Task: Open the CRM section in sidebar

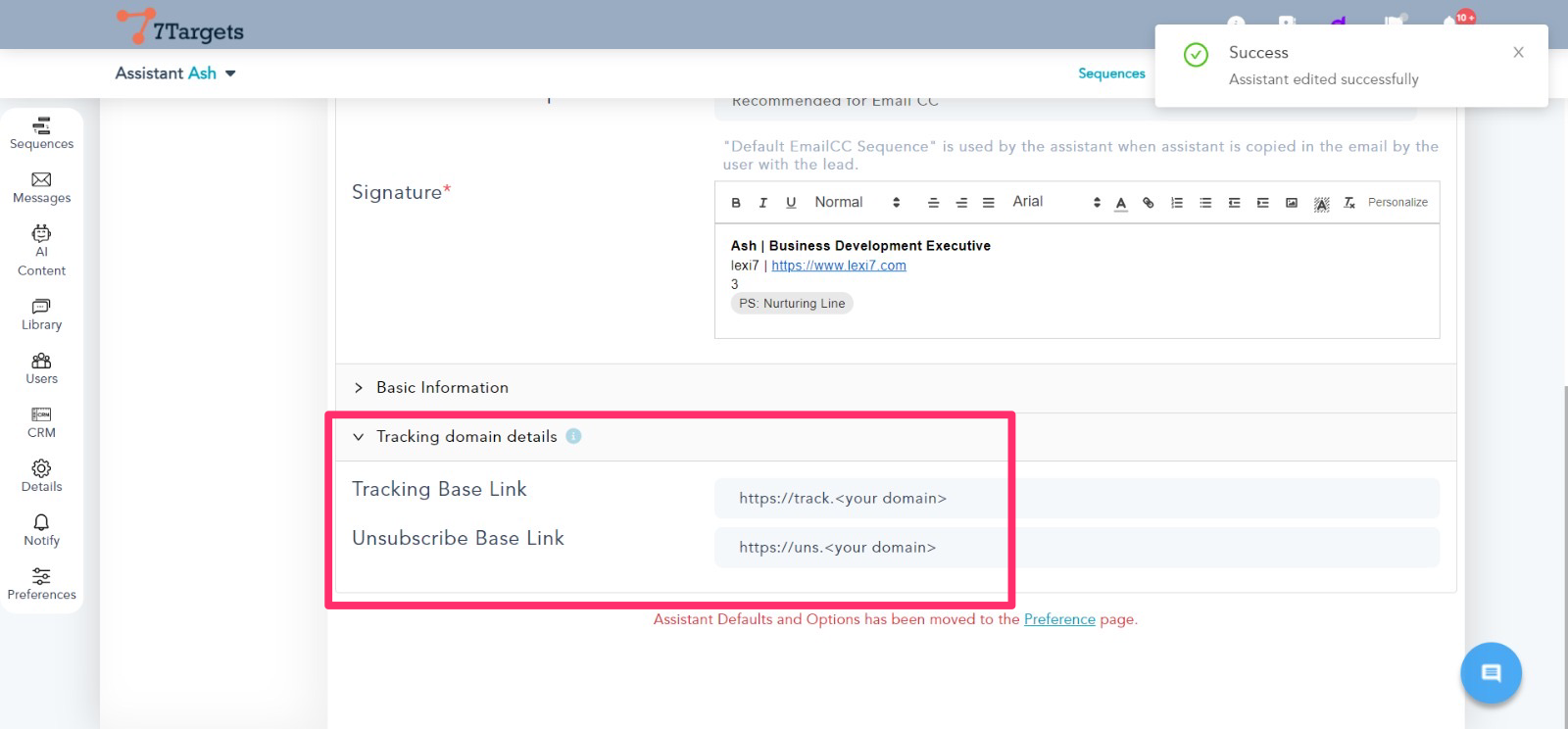Action: [41, 421]
